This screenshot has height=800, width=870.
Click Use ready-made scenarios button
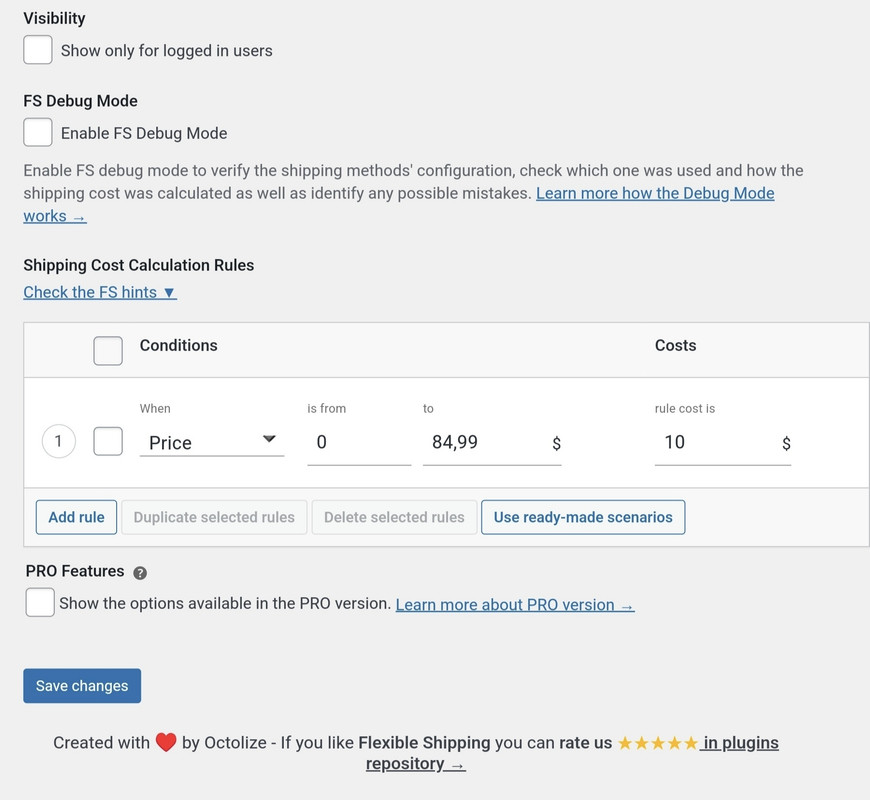click(583, 517)
